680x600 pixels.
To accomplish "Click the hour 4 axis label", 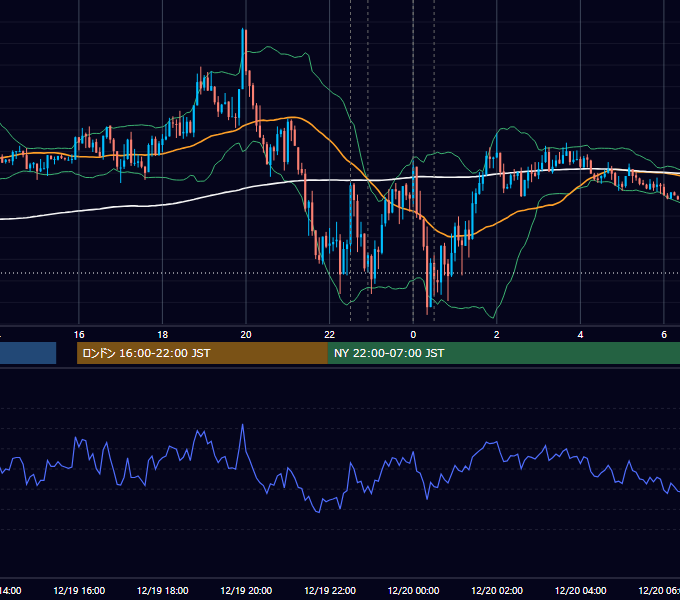I will coord(580,335).
